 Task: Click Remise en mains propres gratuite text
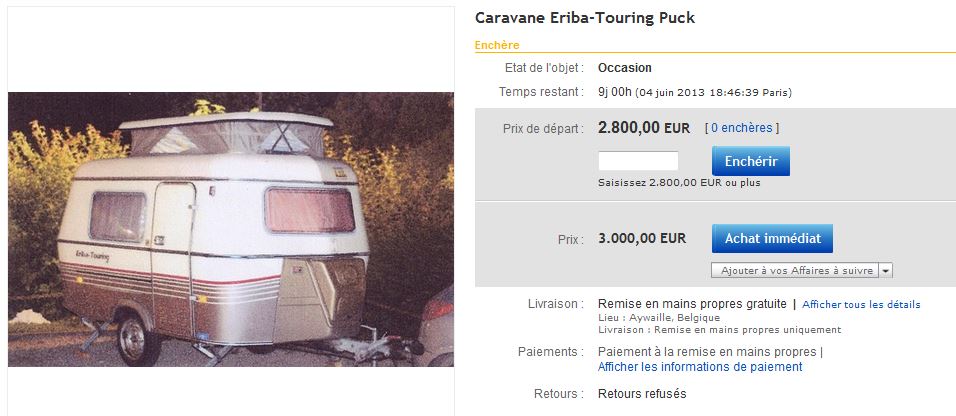[x=691, y=303]
